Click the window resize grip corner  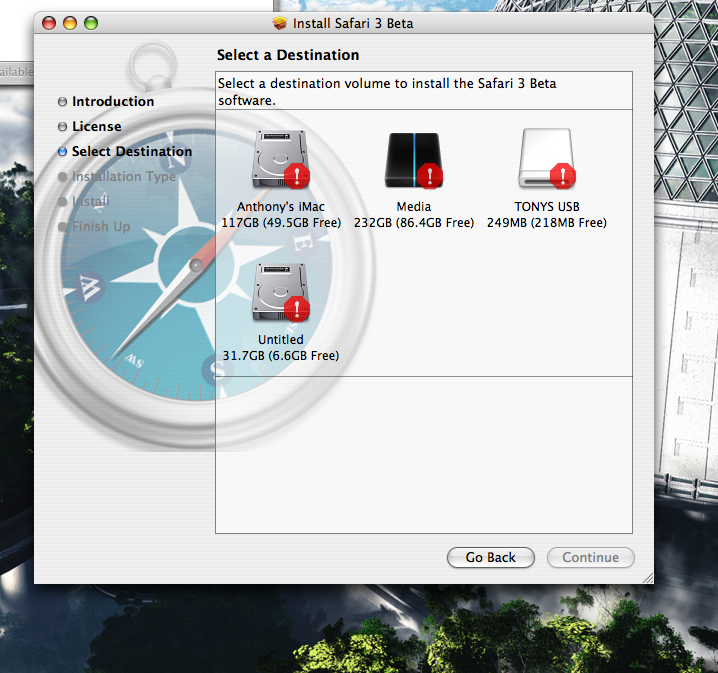(x=648, y=578)
